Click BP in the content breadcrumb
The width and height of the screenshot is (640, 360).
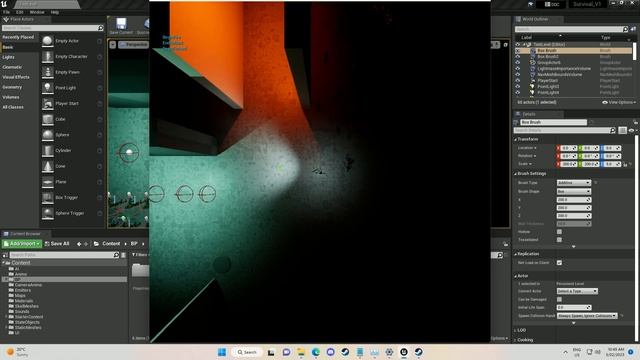134,244
